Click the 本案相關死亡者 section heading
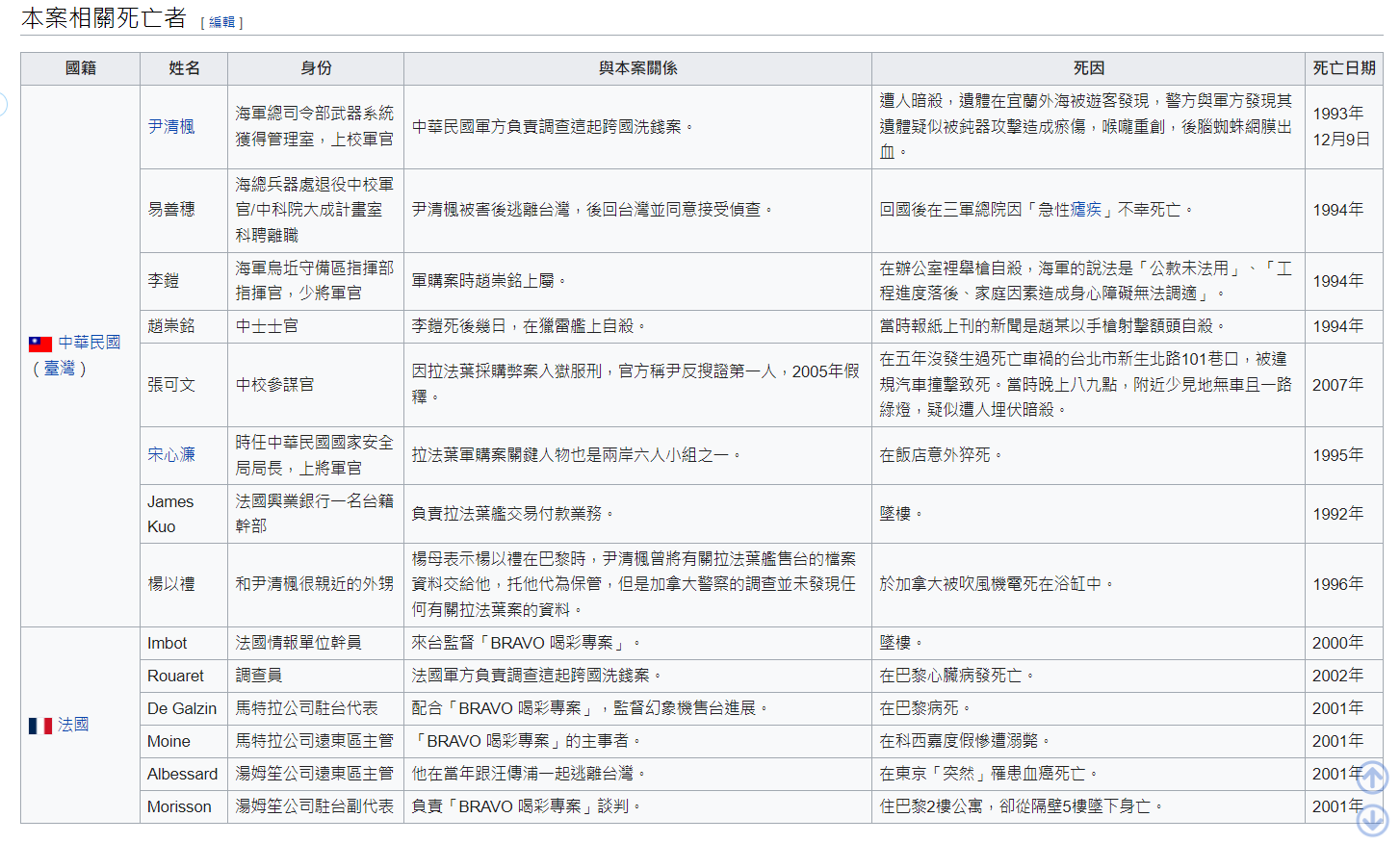This screenshot has width=1400, height=843. (104, 18)
